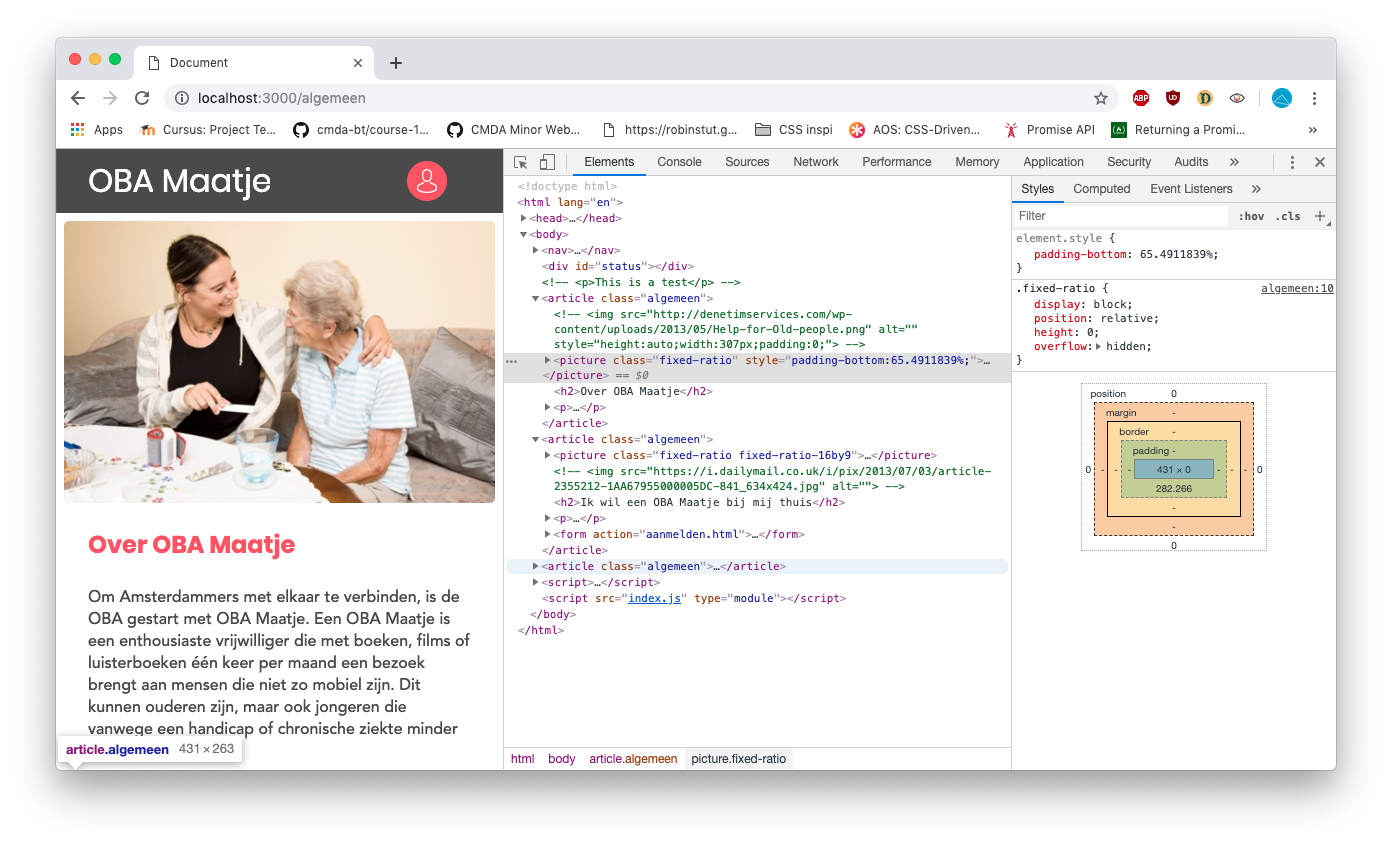
Task: Expand the collapsed script node
Action: (536, 582)
